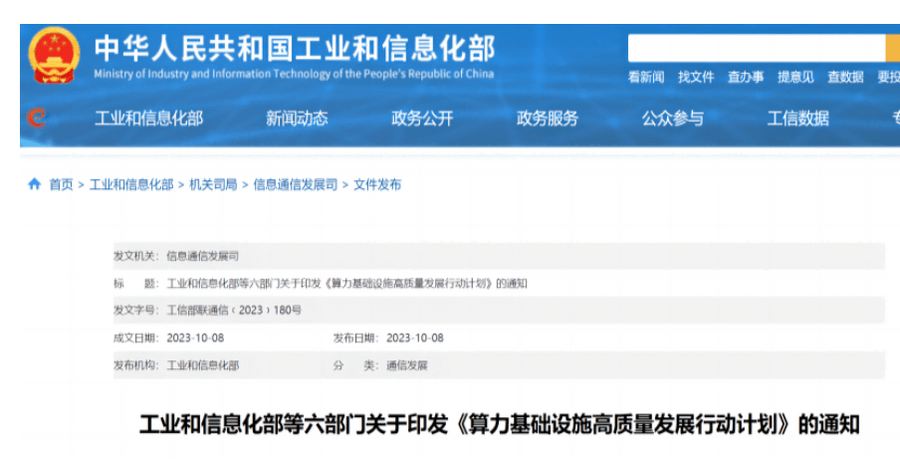Select the 工信数据 navigation menu
Viewport: 900px width, 470px height.
coord(798,118)
